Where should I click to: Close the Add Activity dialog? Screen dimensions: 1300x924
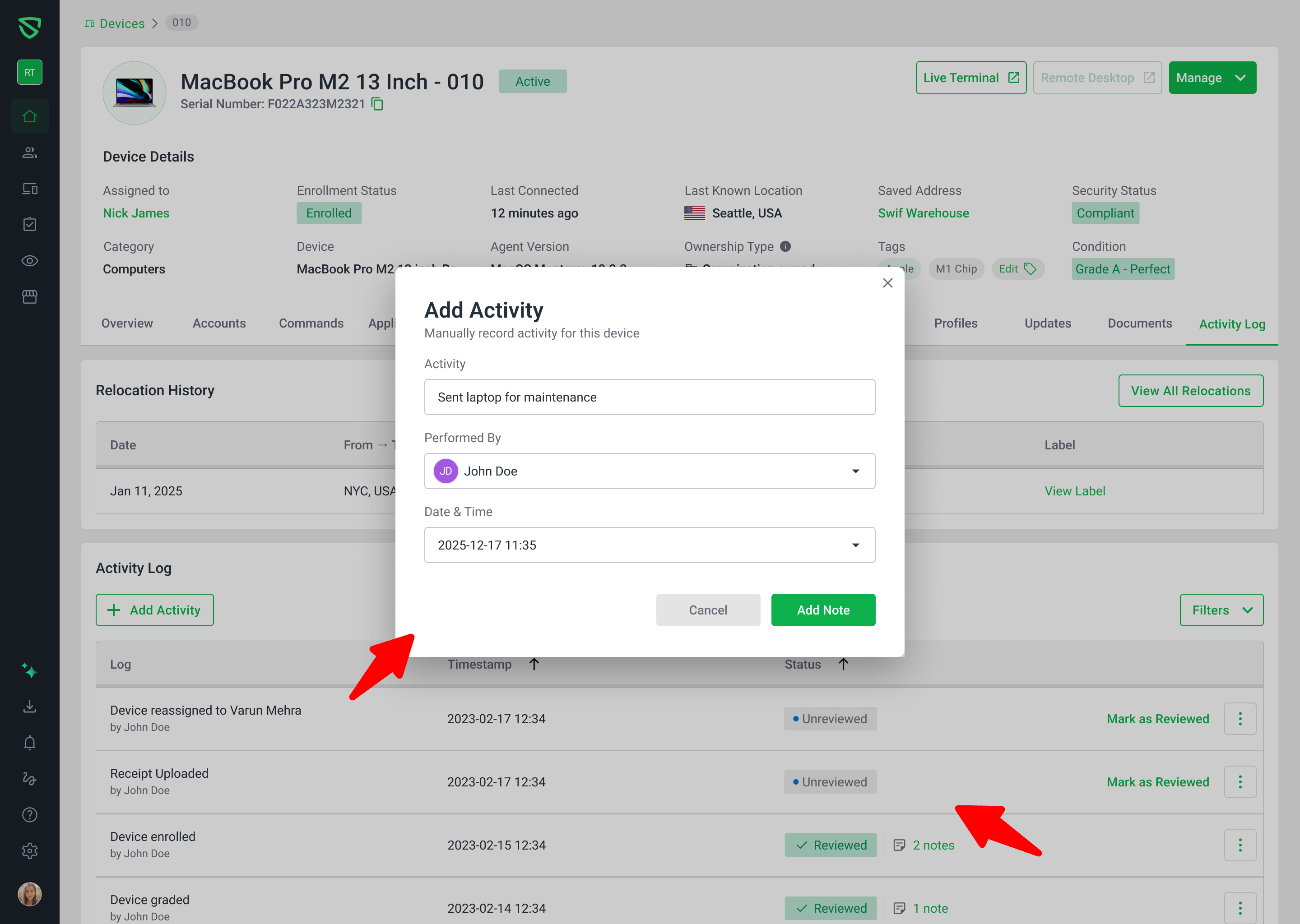pyautogui.click(x=887, y=283)
